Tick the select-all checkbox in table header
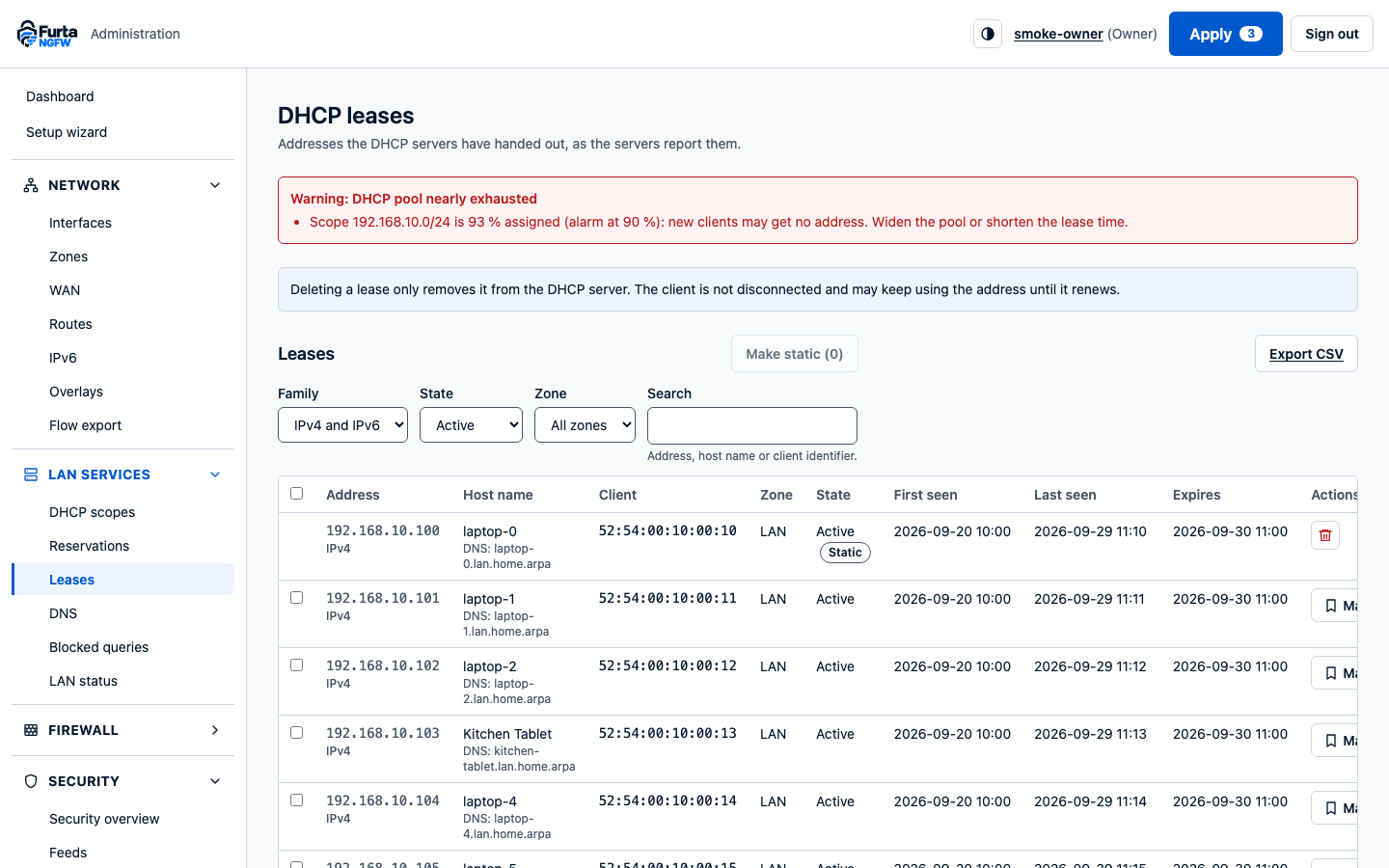The width and height of the screenshot is (1389, 868). coord(297,494)
